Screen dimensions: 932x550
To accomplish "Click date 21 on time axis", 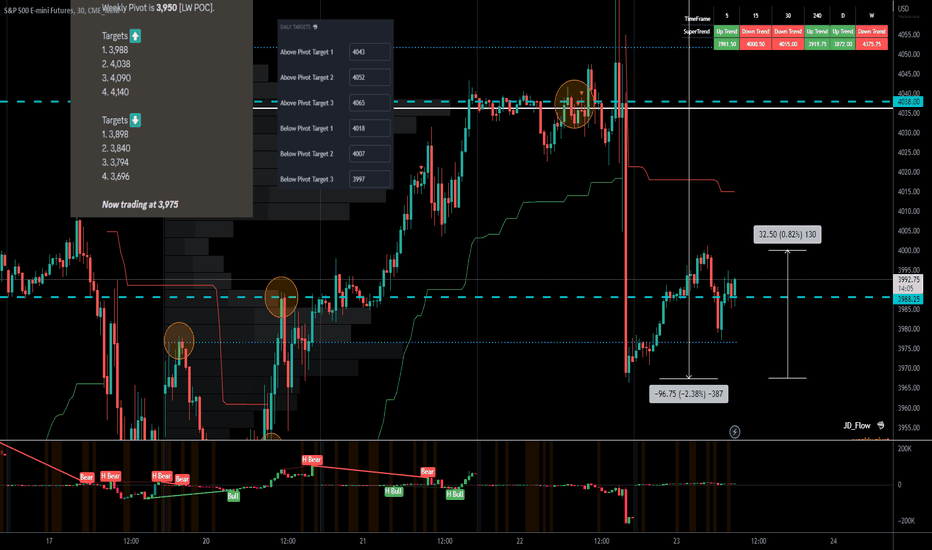I will point(363,541).
